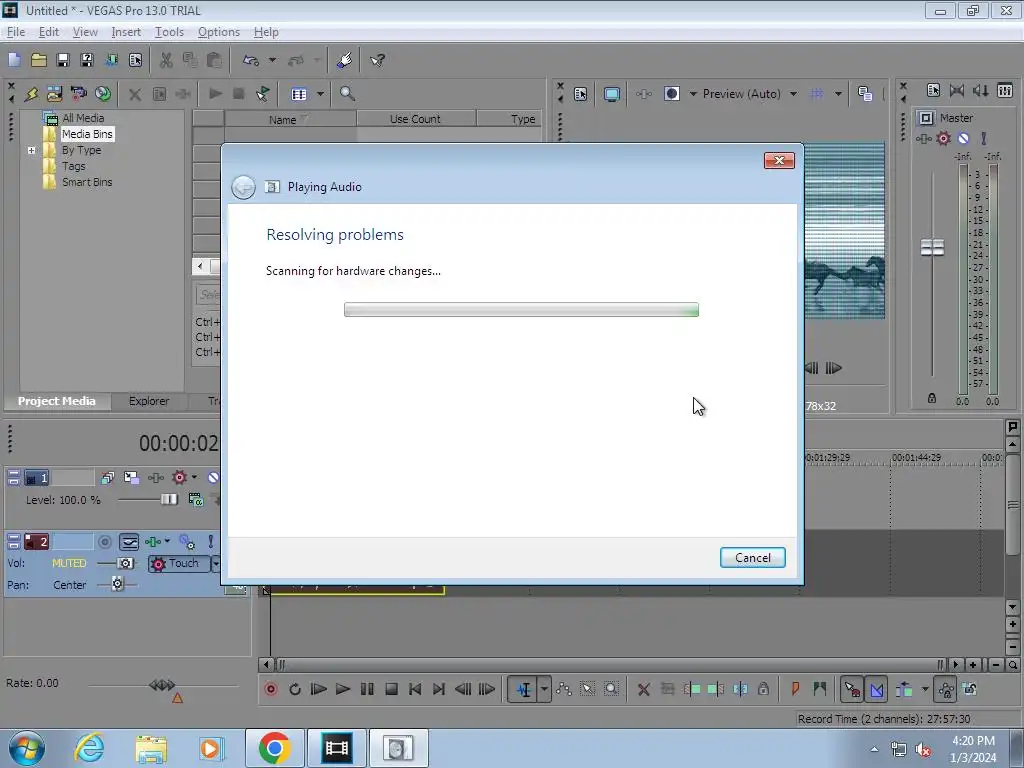1024x768 pixels.
Task: Click the Capture Video camera icon
Action: coord(78,93)
